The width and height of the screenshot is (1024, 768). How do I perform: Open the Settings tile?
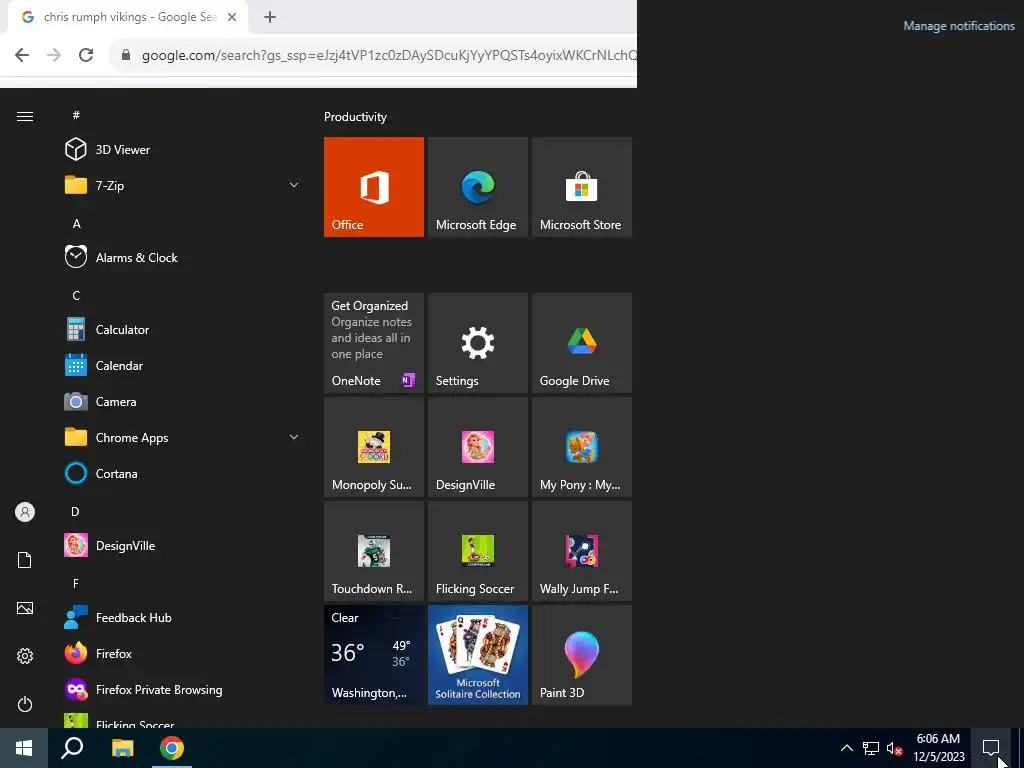click(x=477, y=343)
